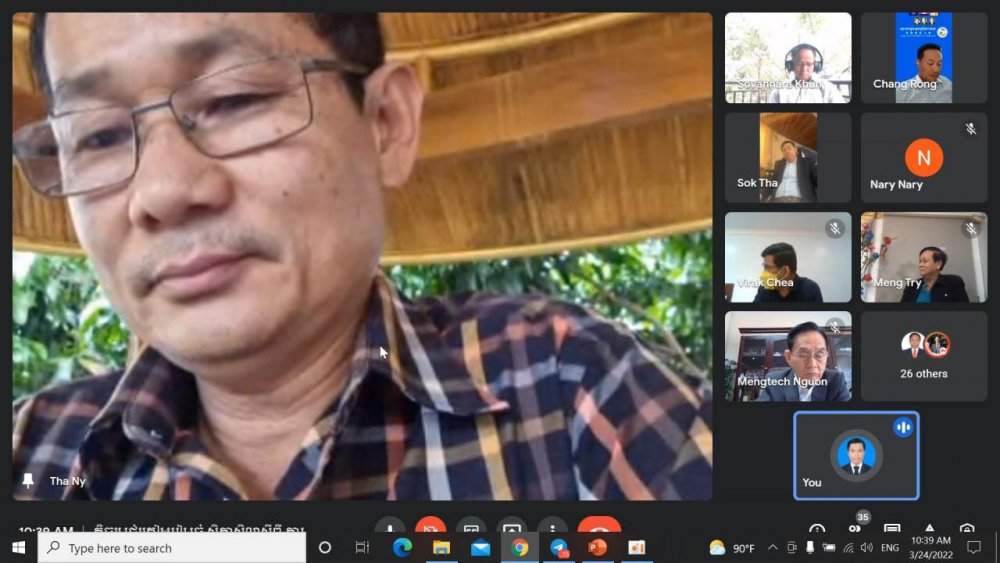Turn on the camera using red button
This screenshot has height=563, width=1000.
coord(431,529)
